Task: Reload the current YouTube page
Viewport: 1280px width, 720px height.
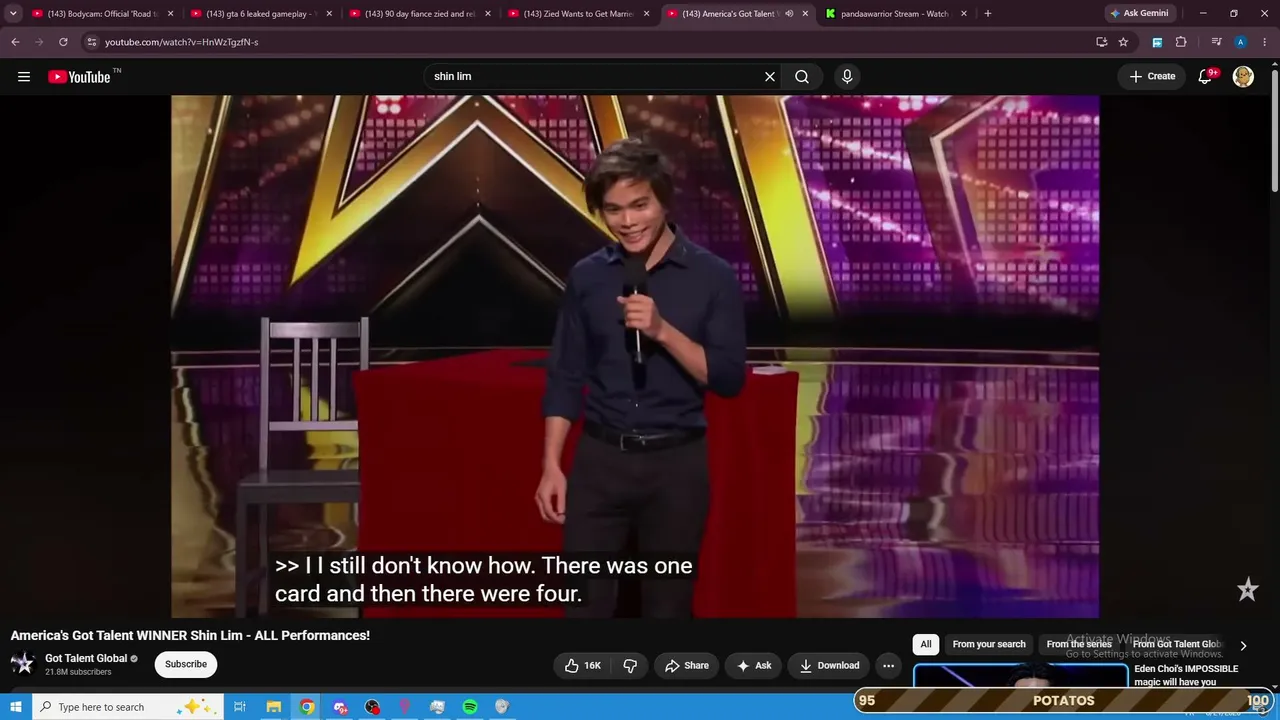Action: pyautogui.click(x=63, y=42)
